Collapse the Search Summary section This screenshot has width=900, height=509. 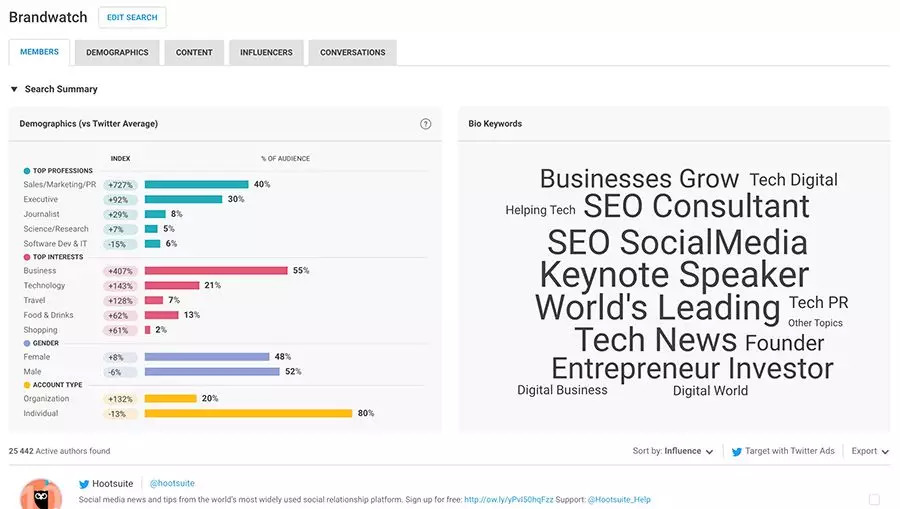tap(14, 89)
